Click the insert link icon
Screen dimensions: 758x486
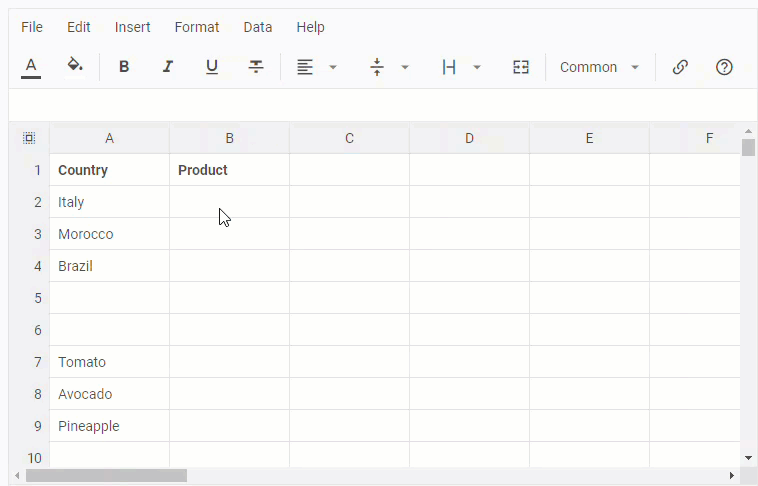click(680, 67)
